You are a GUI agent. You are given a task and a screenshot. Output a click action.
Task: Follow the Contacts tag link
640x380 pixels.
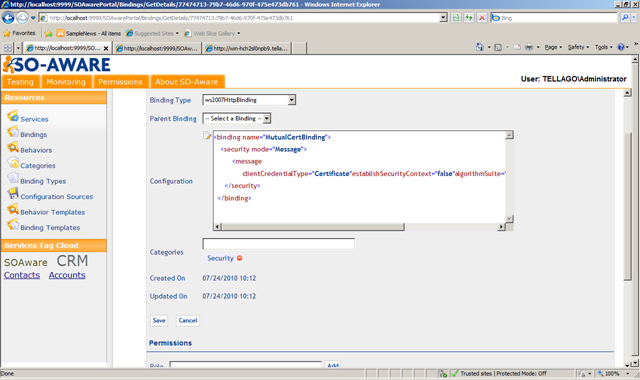point(22,275)
